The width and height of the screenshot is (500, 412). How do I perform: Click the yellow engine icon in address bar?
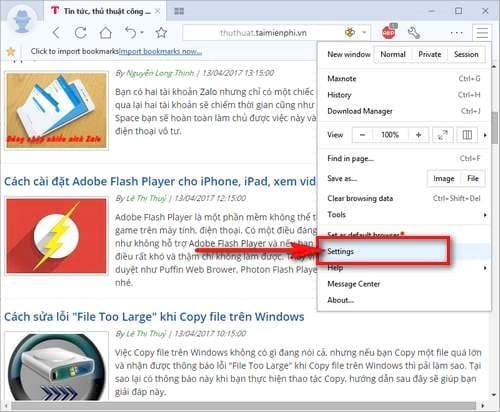[x=350, y=33]
